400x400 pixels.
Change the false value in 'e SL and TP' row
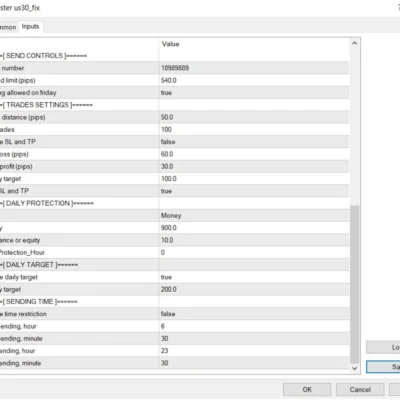(168, 142)
